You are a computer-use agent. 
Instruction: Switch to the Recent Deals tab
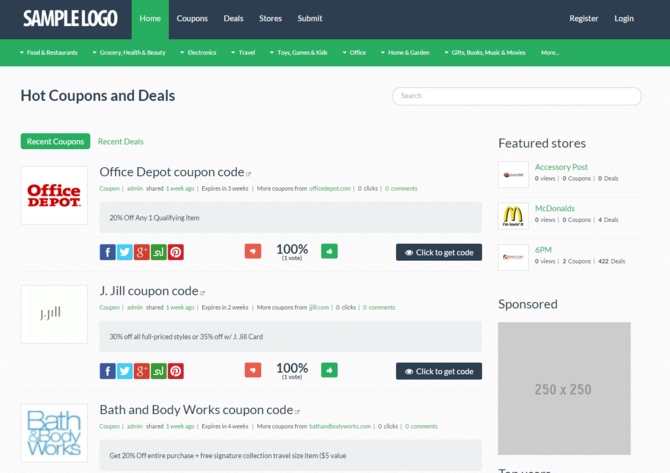click(x=121, y=141)
